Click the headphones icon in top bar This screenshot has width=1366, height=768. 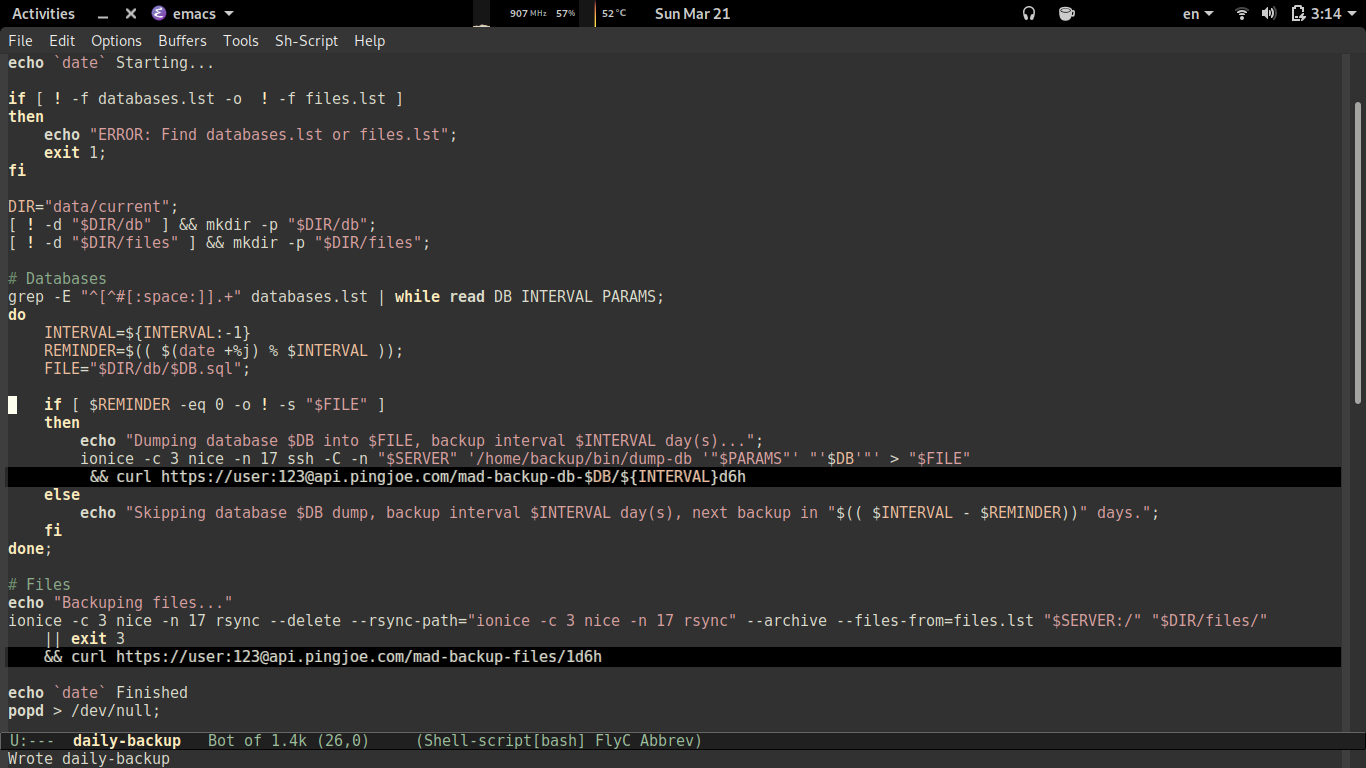[x=1028, y=14]
